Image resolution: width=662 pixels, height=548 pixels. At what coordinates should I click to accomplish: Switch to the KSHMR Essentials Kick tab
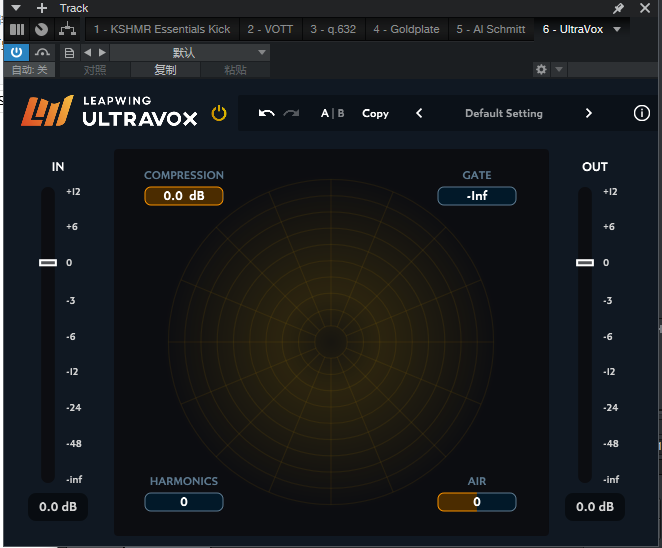pos(162,29)
